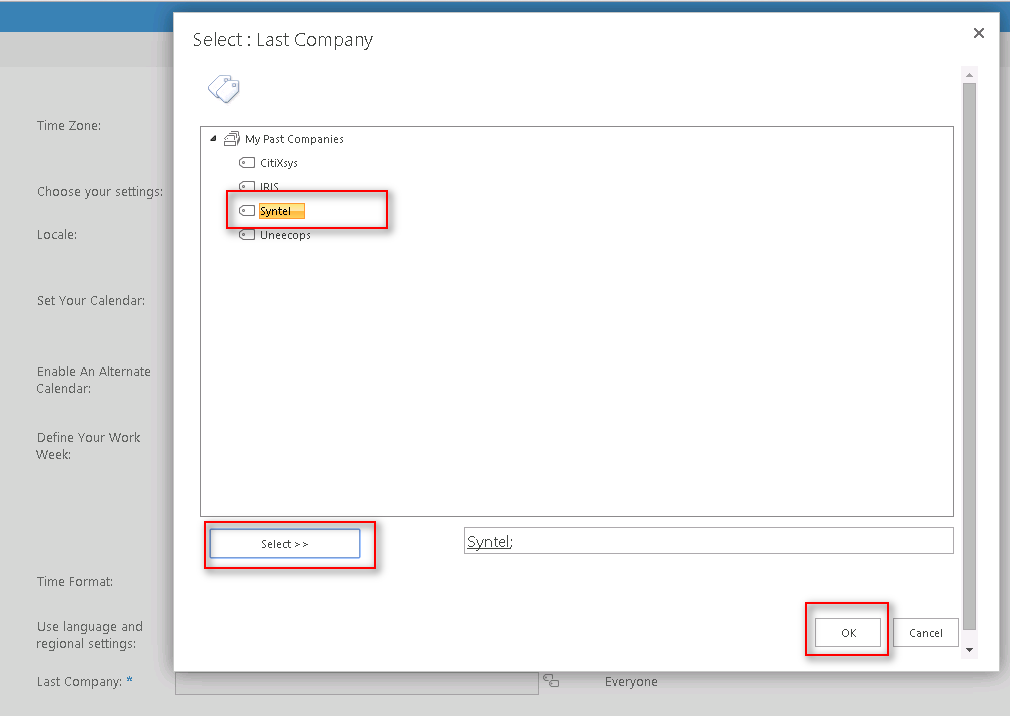Select the My Past Companies term set label
Screen dimensions: 1010x716
pyautogui.click(x=294, y=139)
